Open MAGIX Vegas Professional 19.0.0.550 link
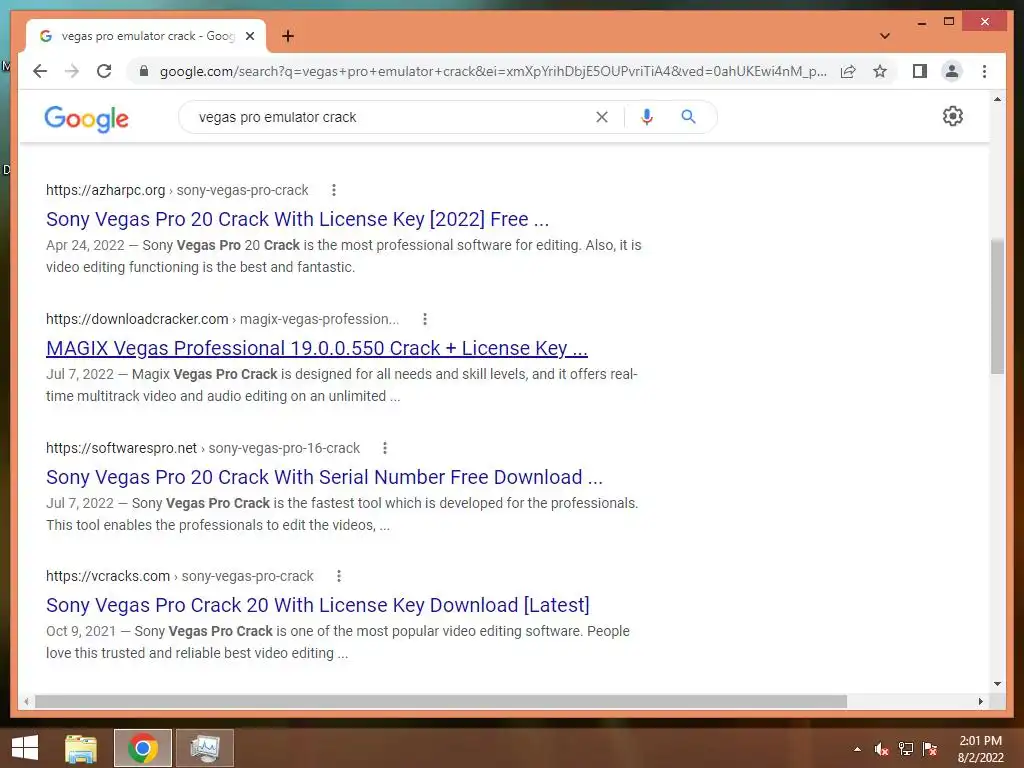The image size is (1024, 768). click(x=317, y=348)
